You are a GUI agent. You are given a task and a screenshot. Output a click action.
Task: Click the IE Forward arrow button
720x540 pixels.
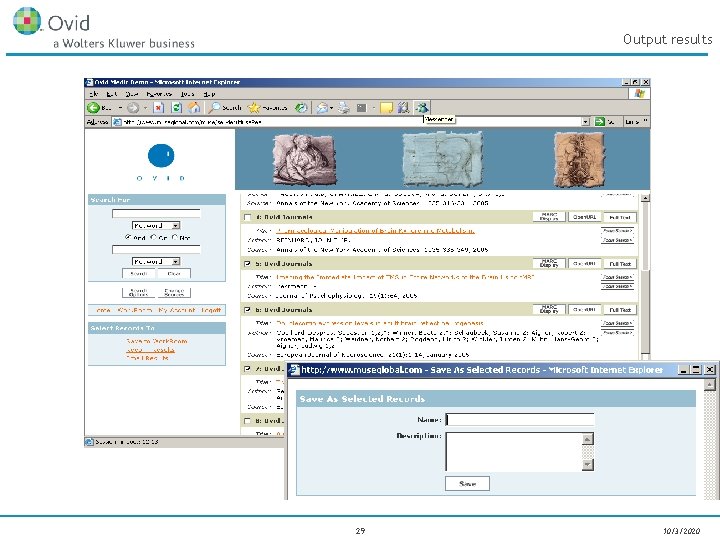pyautogui.click(x=133, y=108)
